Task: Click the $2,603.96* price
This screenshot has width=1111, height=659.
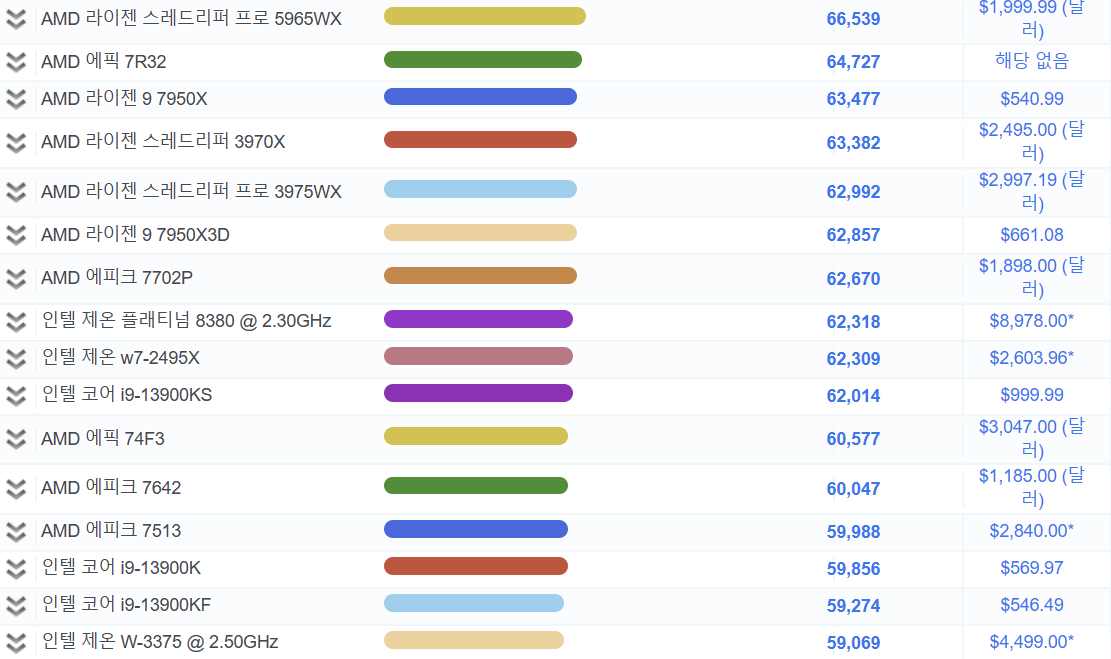Action: click(1032, 358)
